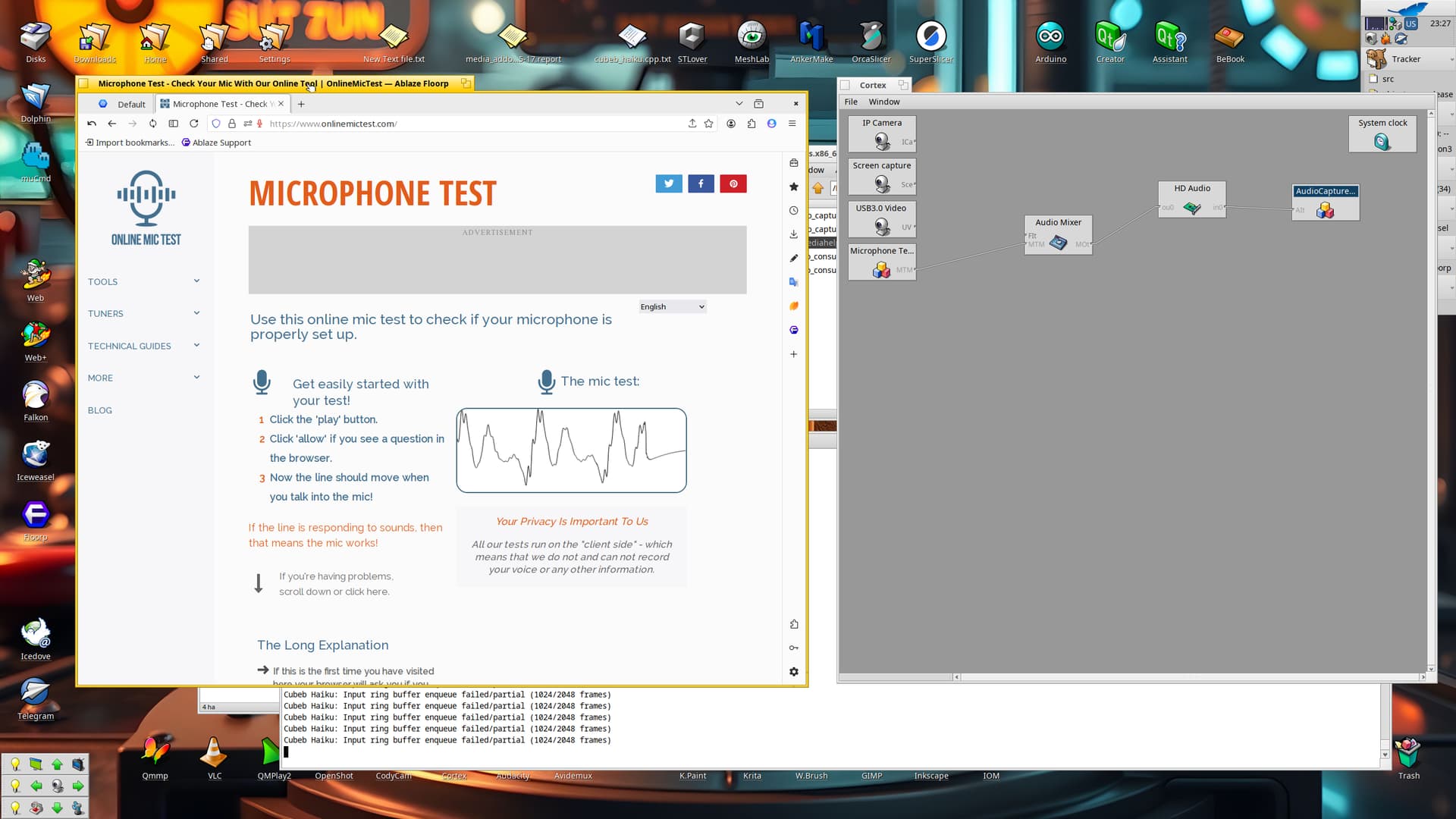This screenshot has width=1456, height=819.
Task: Open the sidebar settings gear icon
Action: coord(793,672)
